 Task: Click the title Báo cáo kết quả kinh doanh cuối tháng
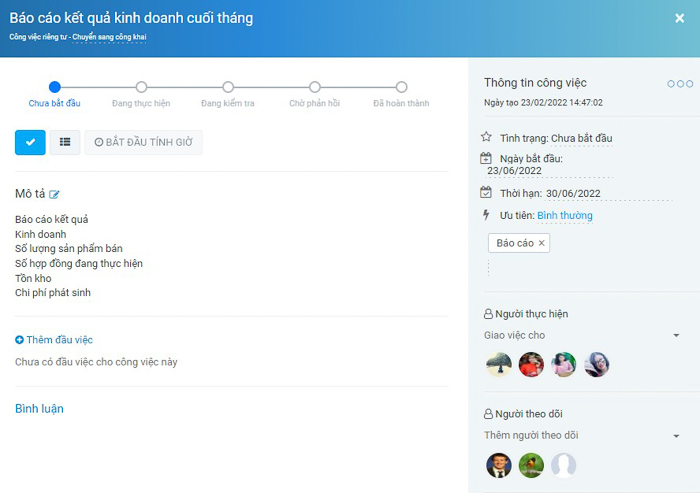point(131,18)
